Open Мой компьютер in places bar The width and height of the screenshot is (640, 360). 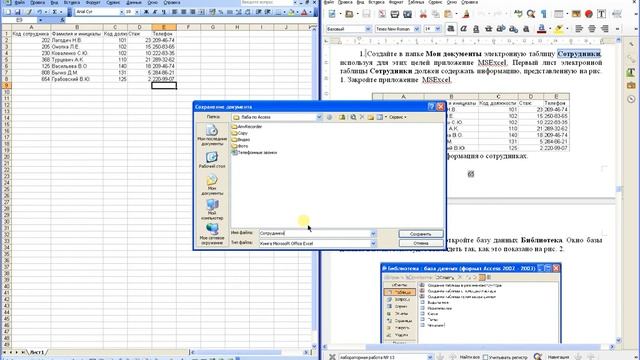(212, 209)
